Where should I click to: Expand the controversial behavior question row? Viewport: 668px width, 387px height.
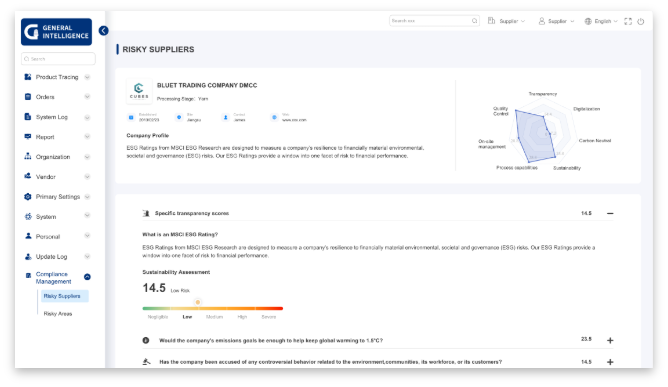click(610, 362)
